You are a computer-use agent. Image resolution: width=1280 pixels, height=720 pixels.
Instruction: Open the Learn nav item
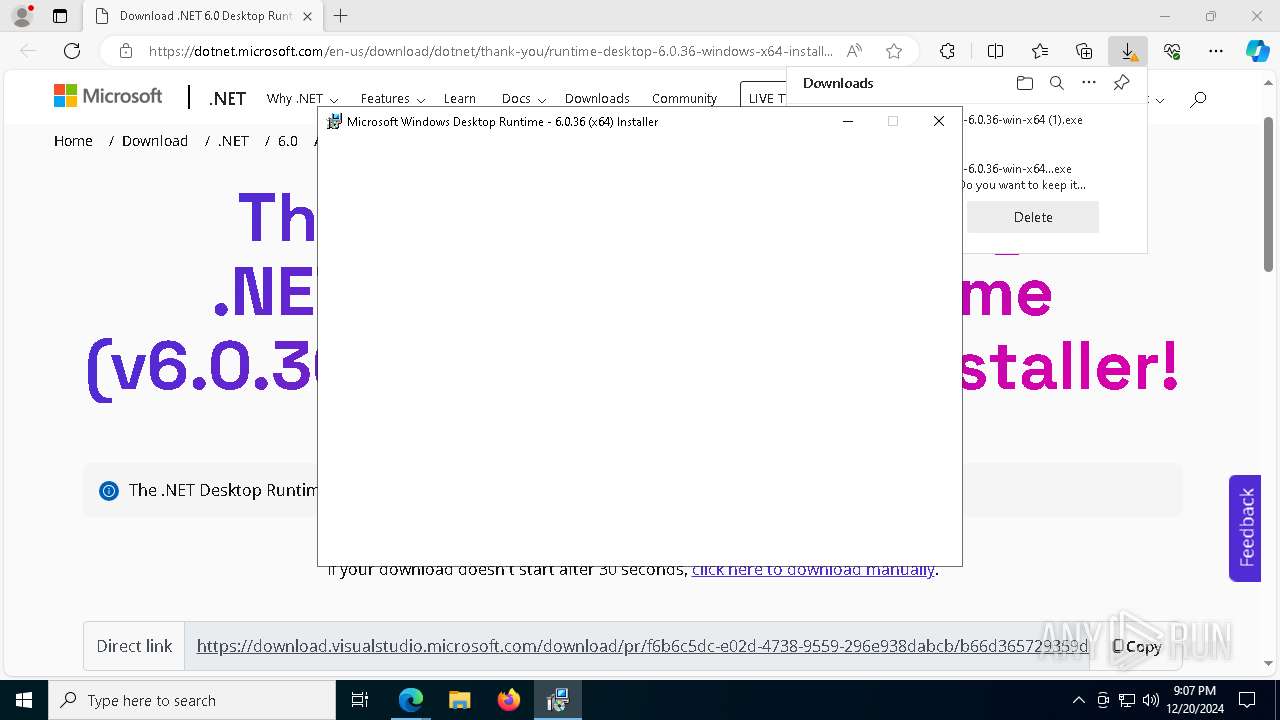(x=460, y=98)
